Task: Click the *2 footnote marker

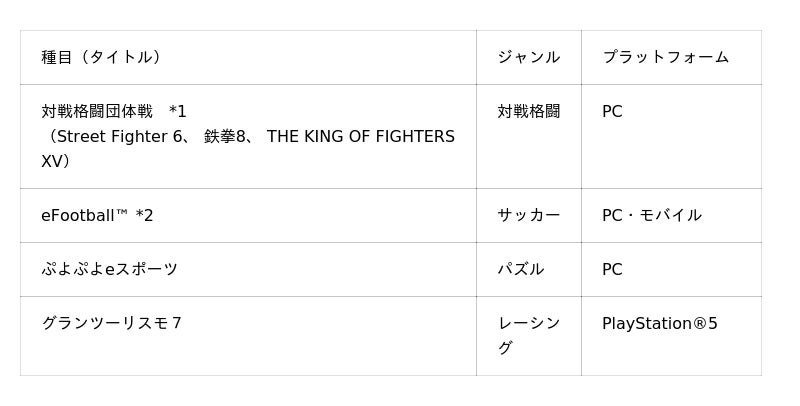Action: [x=145, y=215]
